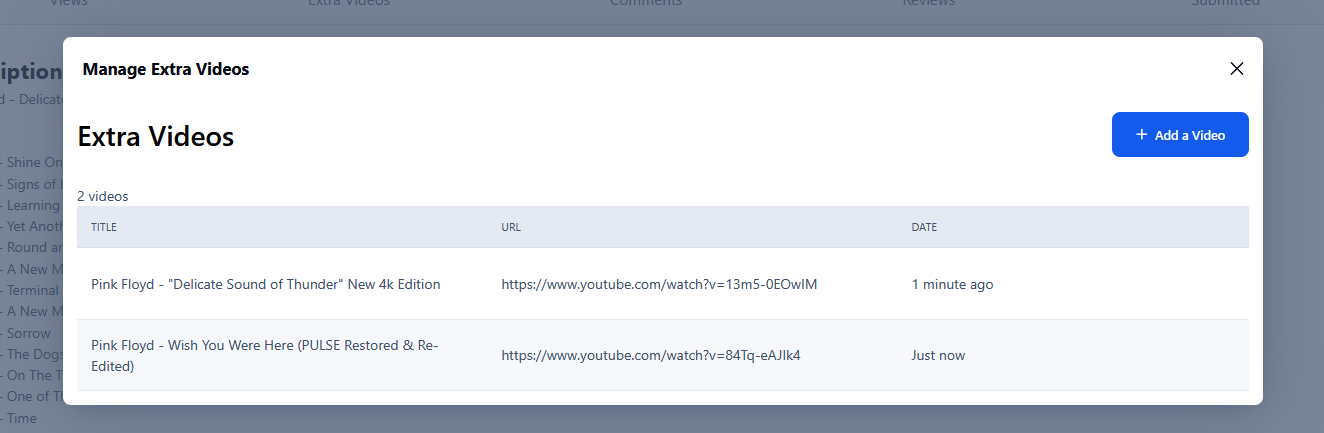The height and width of the screenshot is (433, 1324).
Task: Open the Reviews tab in background page
Action: 928,3
